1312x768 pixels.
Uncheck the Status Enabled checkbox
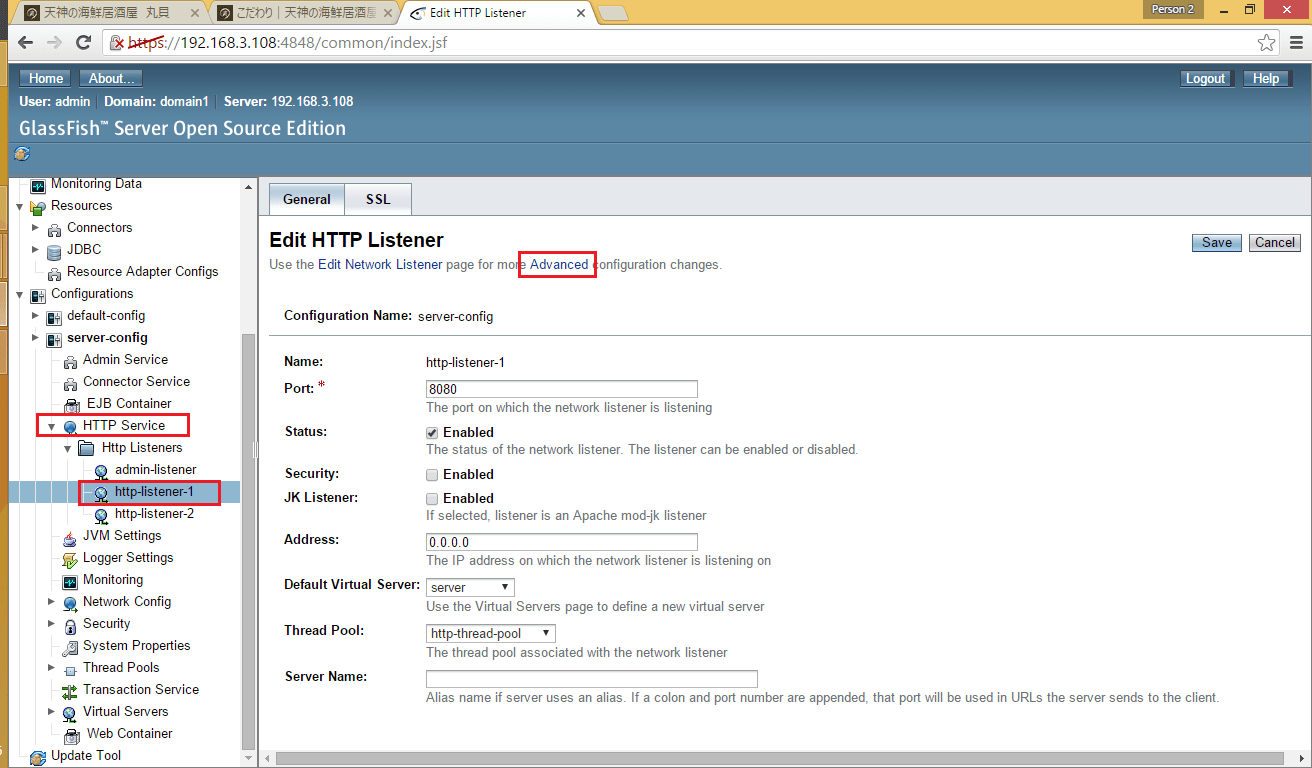(x=432, y=433)
